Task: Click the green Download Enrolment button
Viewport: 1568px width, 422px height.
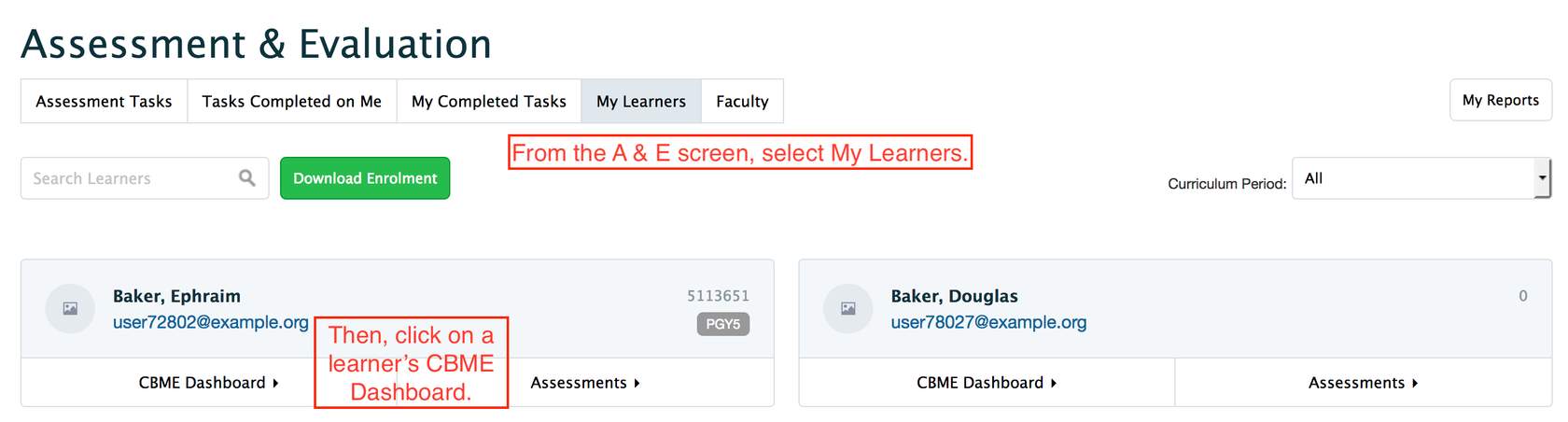Action: (365, 178)
